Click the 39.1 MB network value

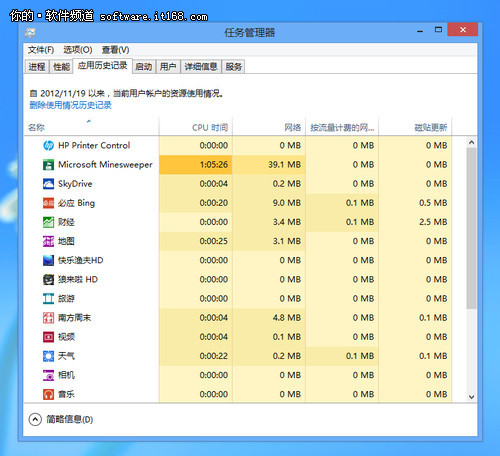pos(284,165)
